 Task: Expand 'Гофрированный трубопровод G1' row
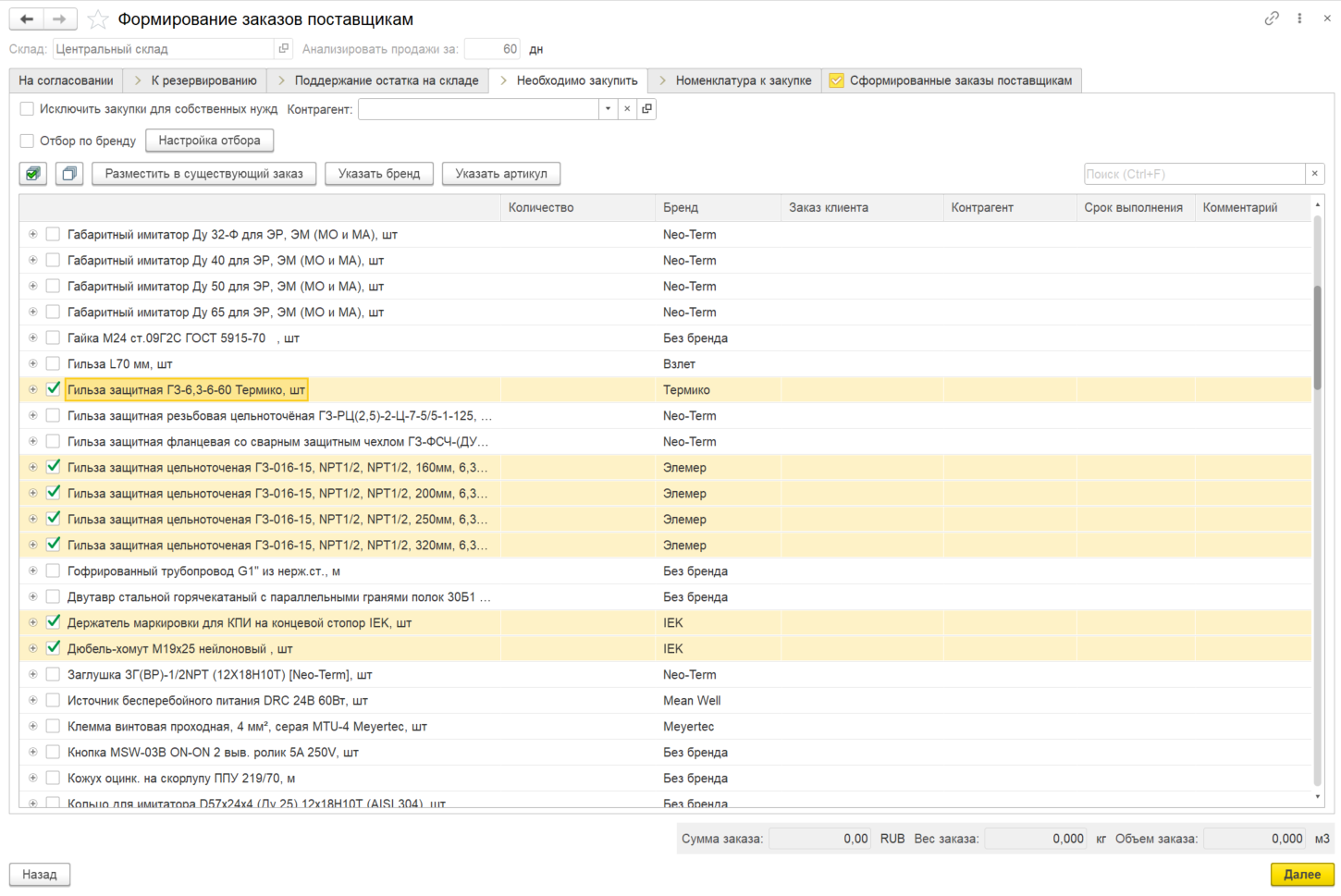coord(33,571)
